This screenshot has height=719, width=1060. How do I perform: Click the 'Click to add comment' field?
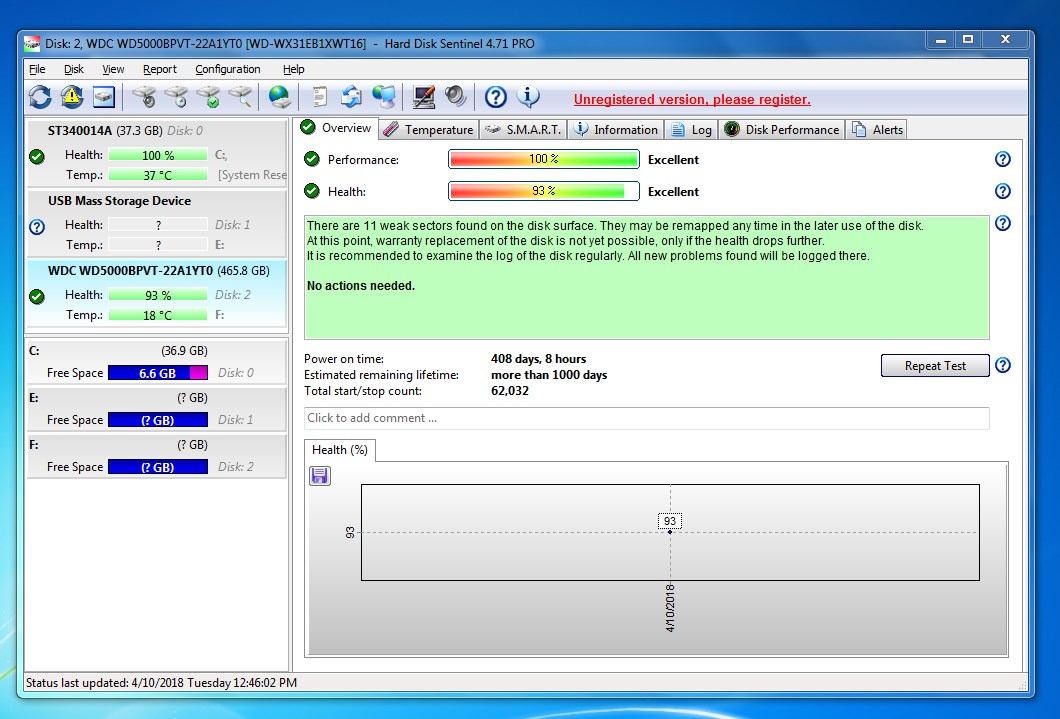click(x=646, y=418)
